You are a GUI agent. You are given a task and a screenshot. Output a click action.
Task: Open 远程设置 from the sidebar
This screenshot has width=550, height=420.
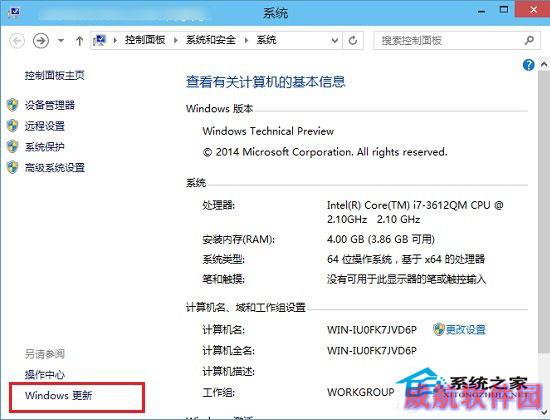coord(45,126)
